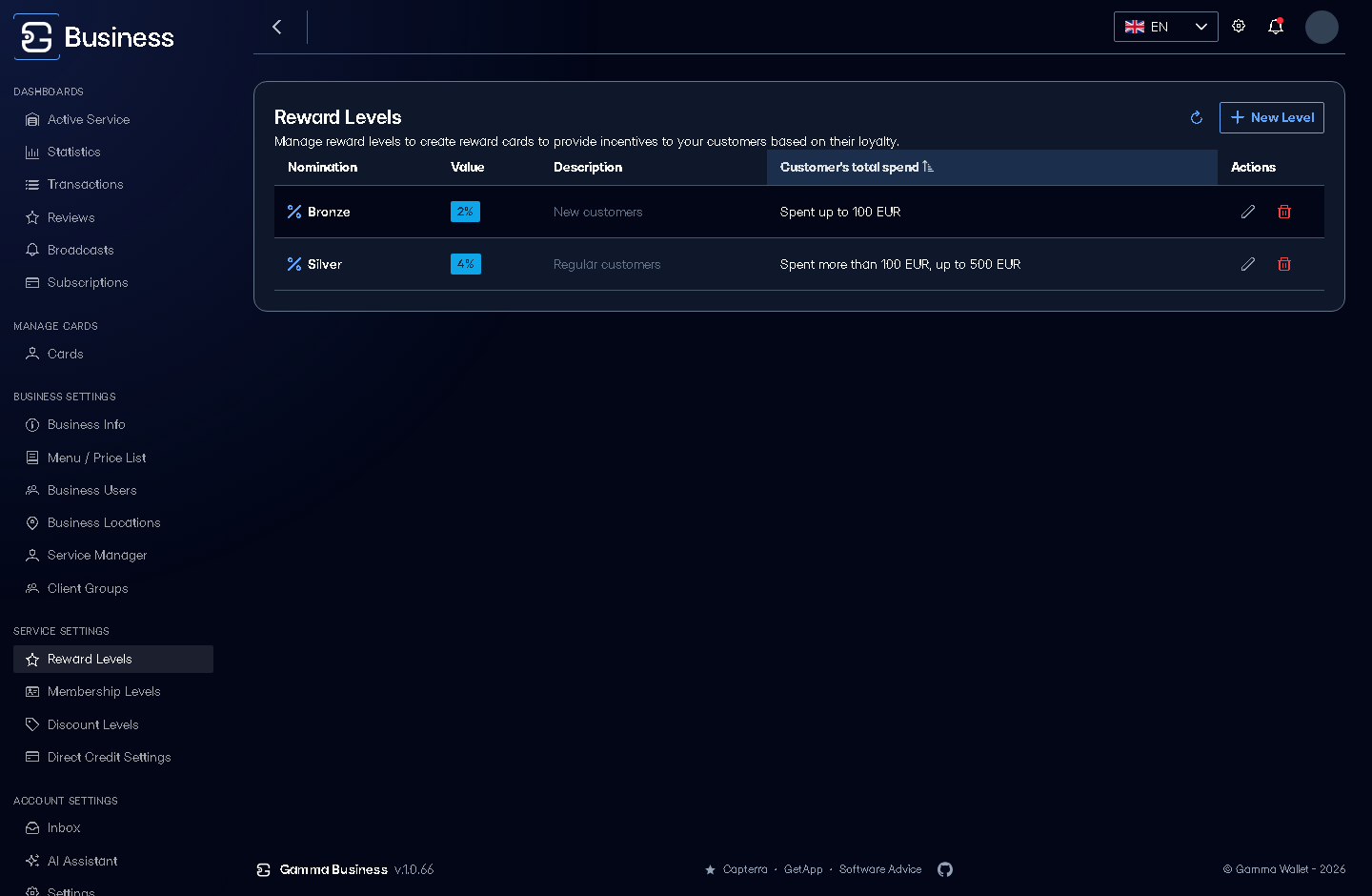Viewport: 1372px width, 896px height.
Task: Open the GitHub icon link in footer
Action: [945, 869]
